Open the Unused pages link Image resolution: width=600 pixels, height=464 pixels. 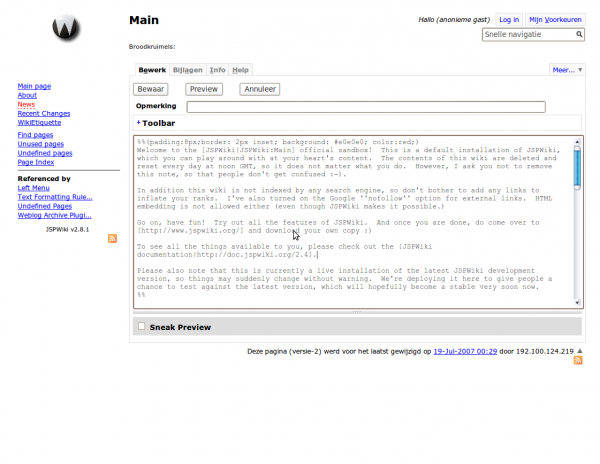click(x=41, y=144)
